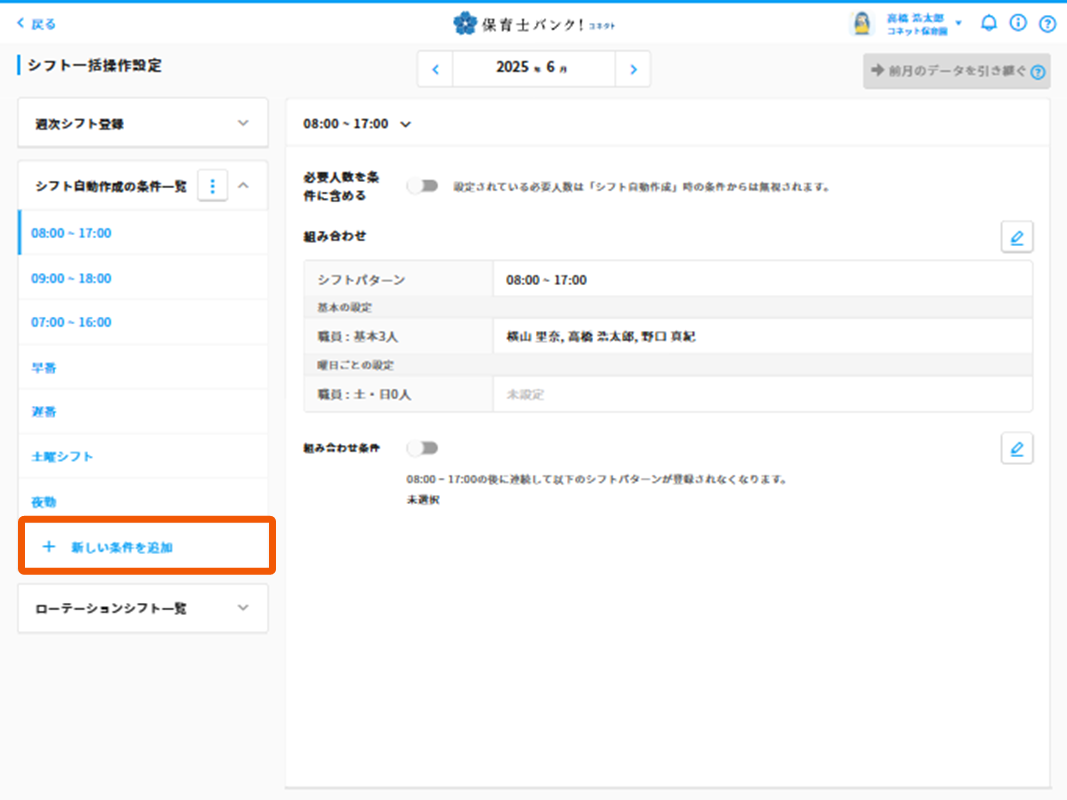This screenshot has height=800, width=1067.
Task: Click the 戻る back link
Action: point(37,23)
